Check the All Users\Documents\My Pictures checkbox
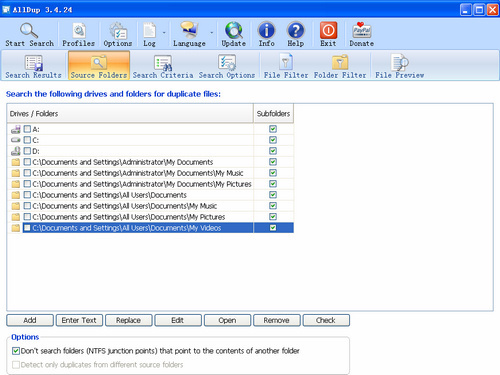 (27, 217)
